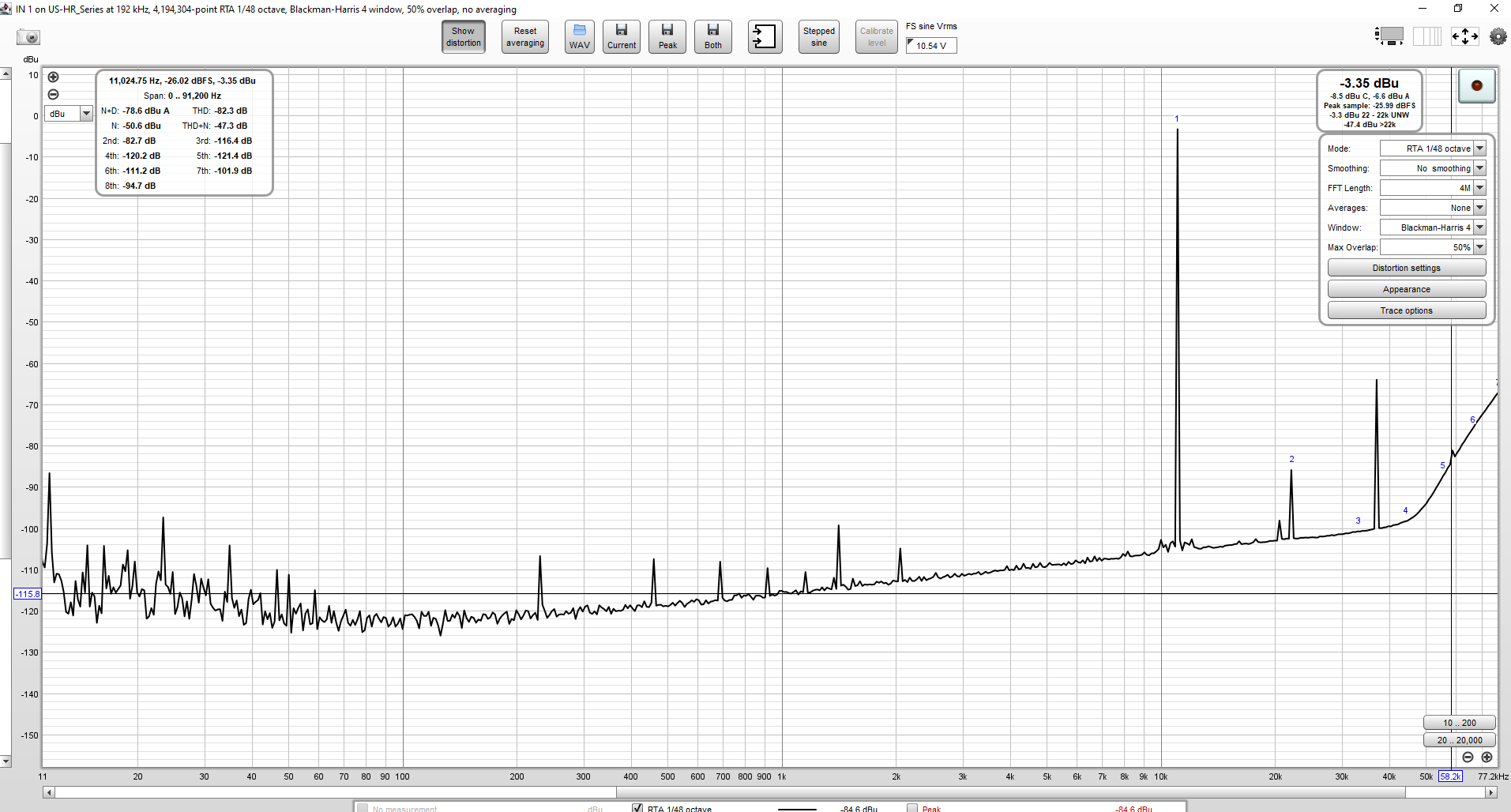Save the Current trace
This screenshot has height=812, width=1511.
coord(622,37)
